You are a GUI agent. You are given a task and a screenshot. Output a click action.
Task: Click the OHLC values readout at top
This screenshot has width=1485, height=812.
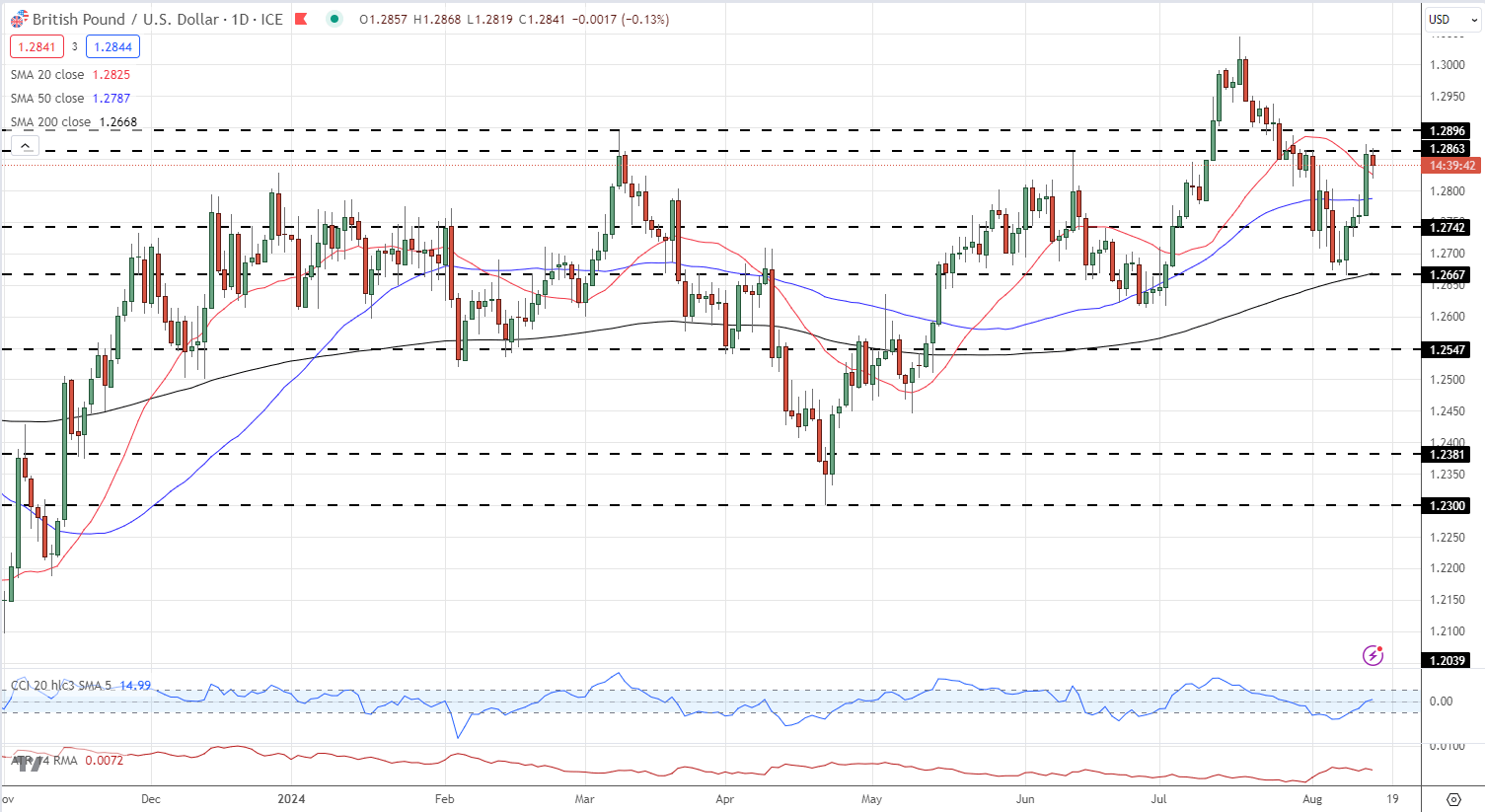pyautogui.click(x=514, y=19)
